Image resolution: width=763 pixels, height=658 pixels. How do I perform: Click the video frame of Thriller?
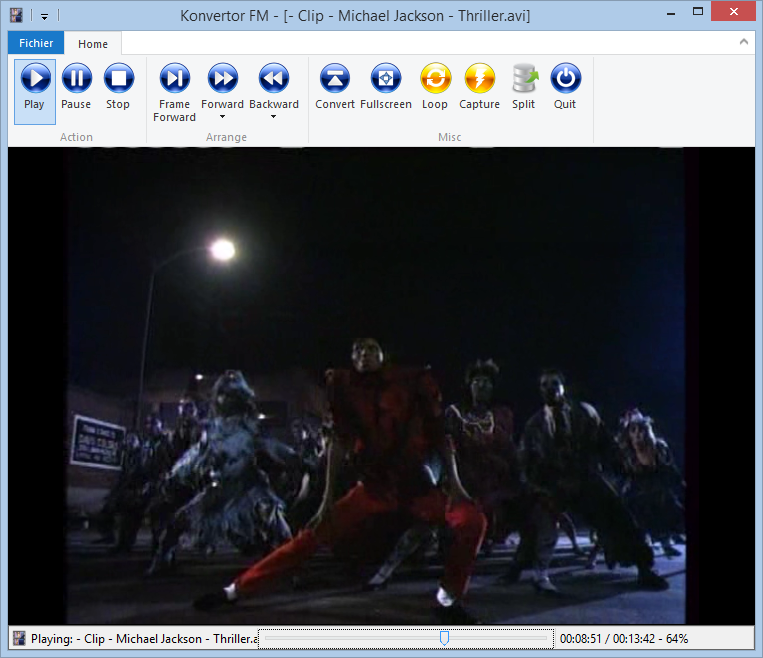tap(381, 386)
